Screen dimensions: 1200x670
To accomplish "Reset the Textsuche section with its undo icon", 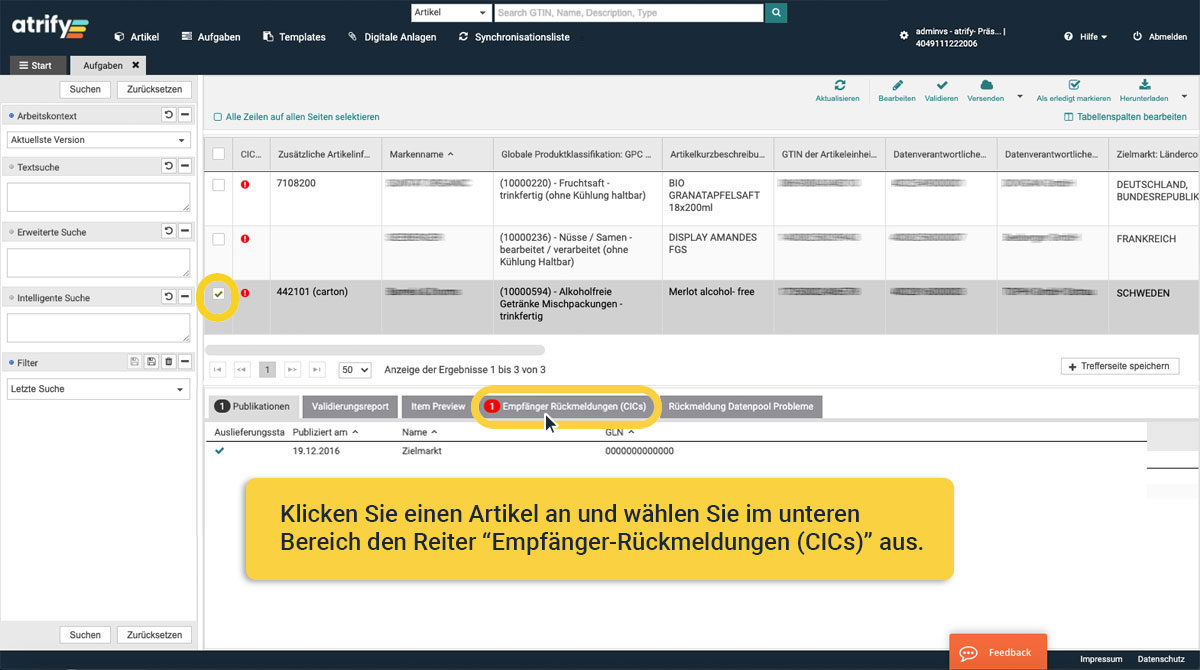I will pos(169,167).
